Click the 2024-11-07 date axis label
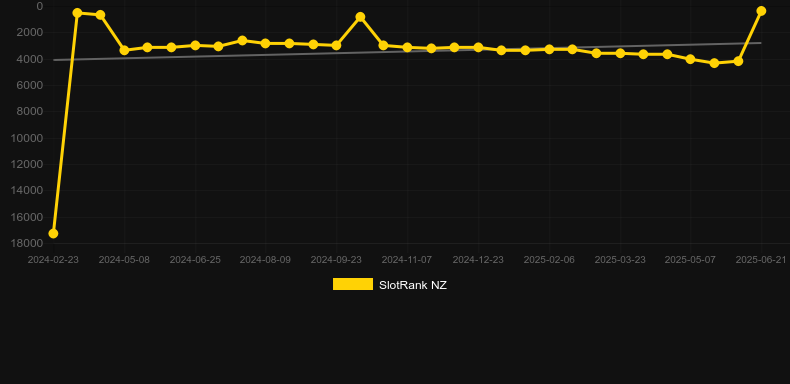Viewport: 790px width, 384px height. tap(407, 260)
